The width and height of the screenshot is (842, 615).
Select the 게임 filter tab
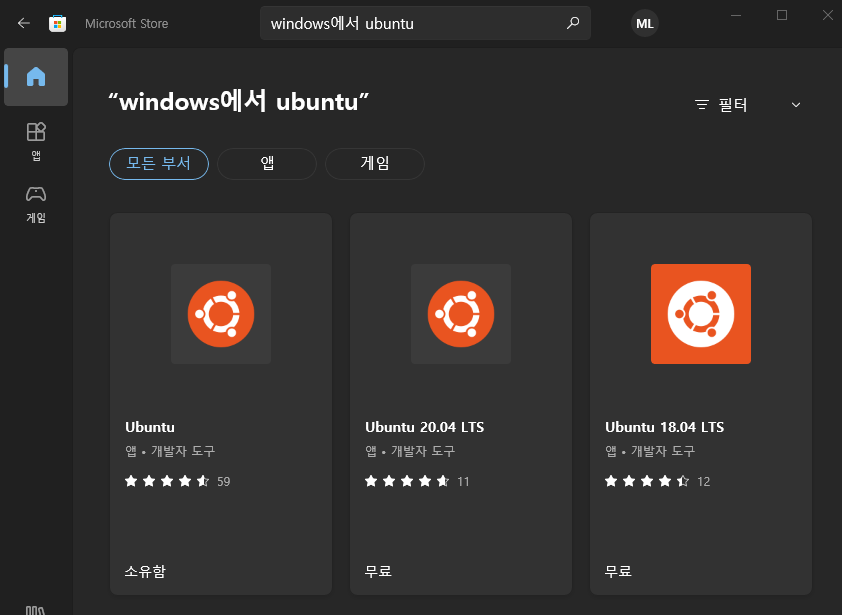coord(375,164)
